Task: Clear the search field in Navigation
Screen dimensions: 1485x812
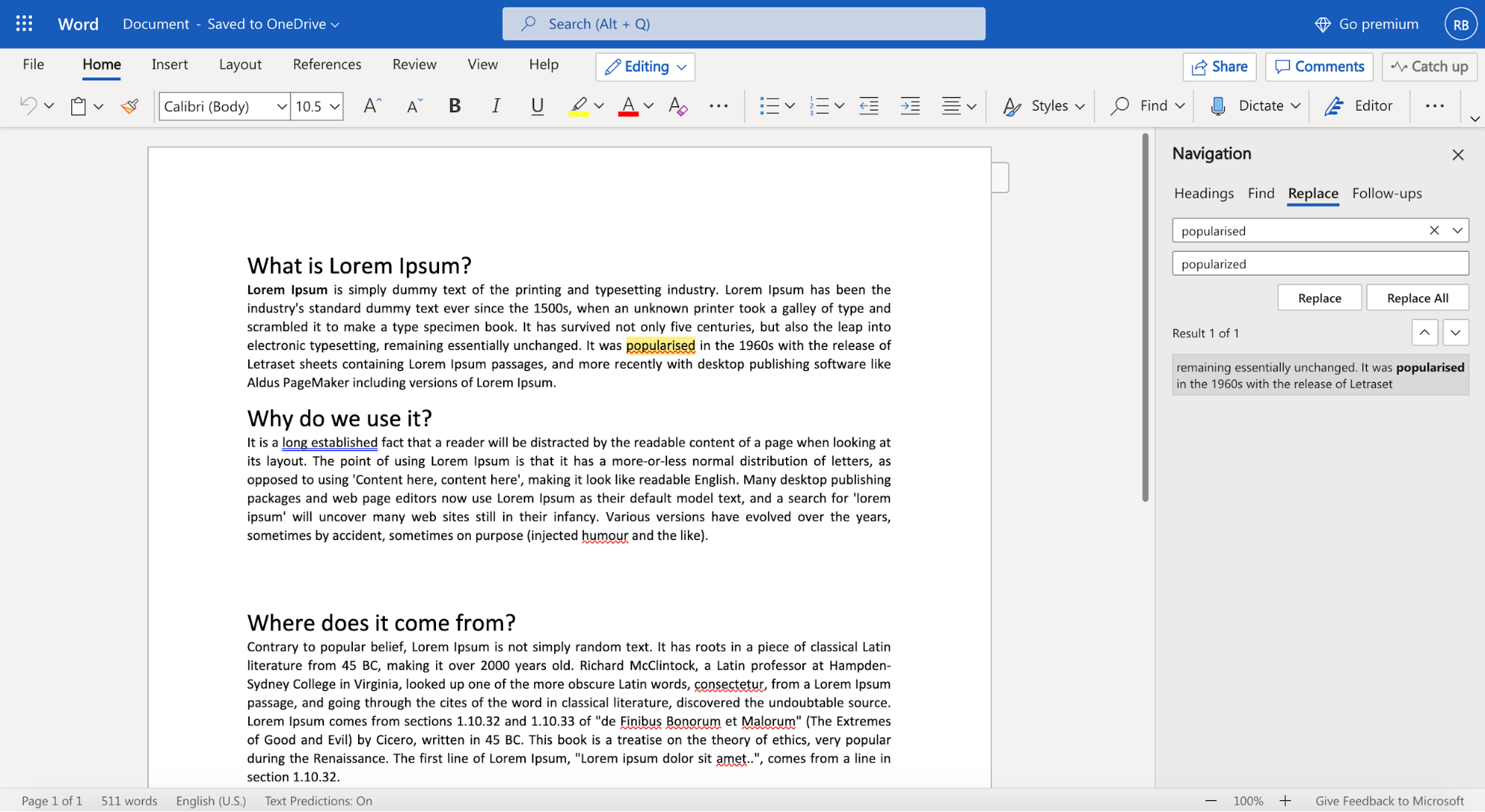Action: tap(1434, 229)
